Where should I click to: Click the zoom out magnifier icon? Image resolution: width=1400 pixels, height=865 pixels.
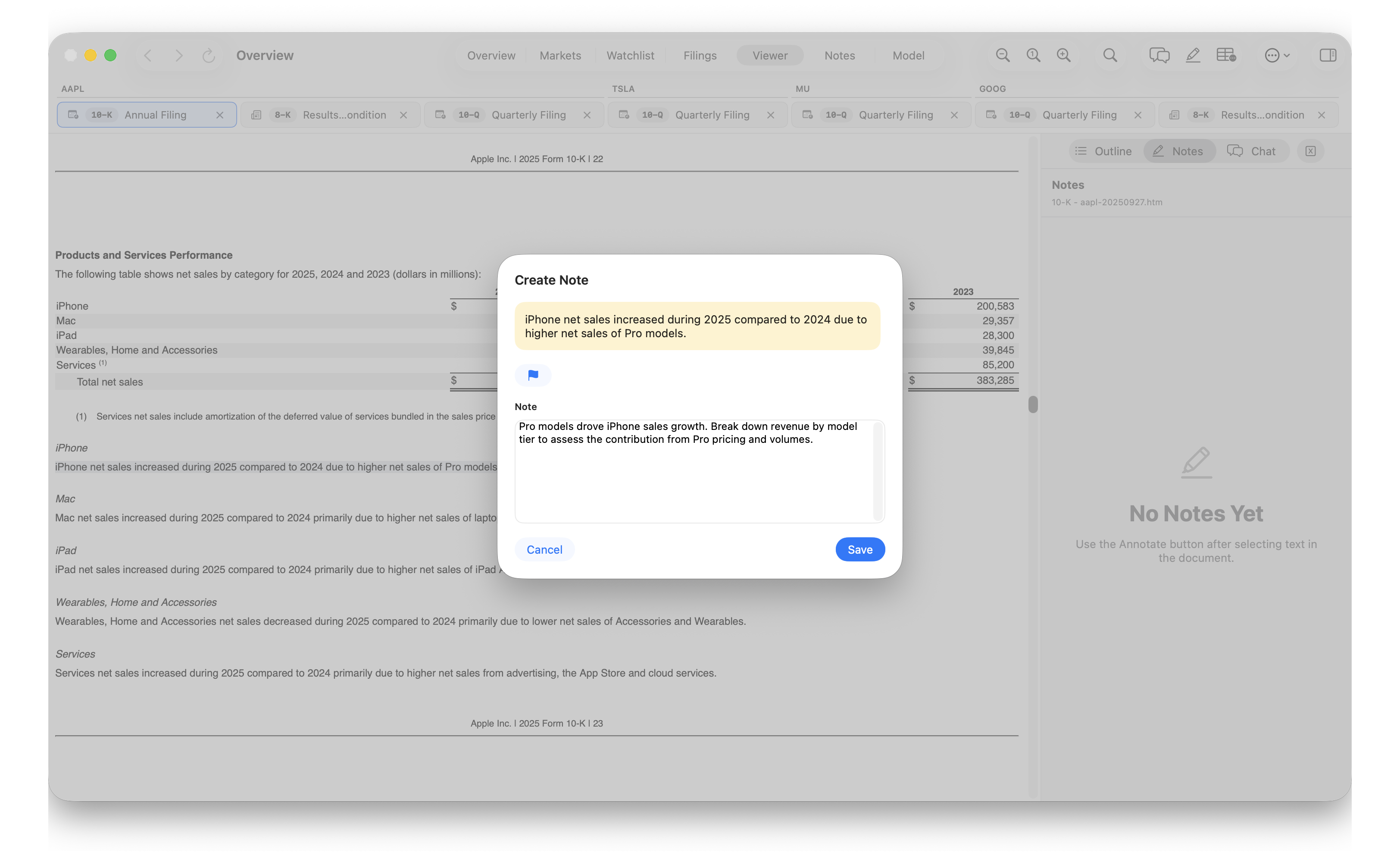click(x=1002, y=55)
